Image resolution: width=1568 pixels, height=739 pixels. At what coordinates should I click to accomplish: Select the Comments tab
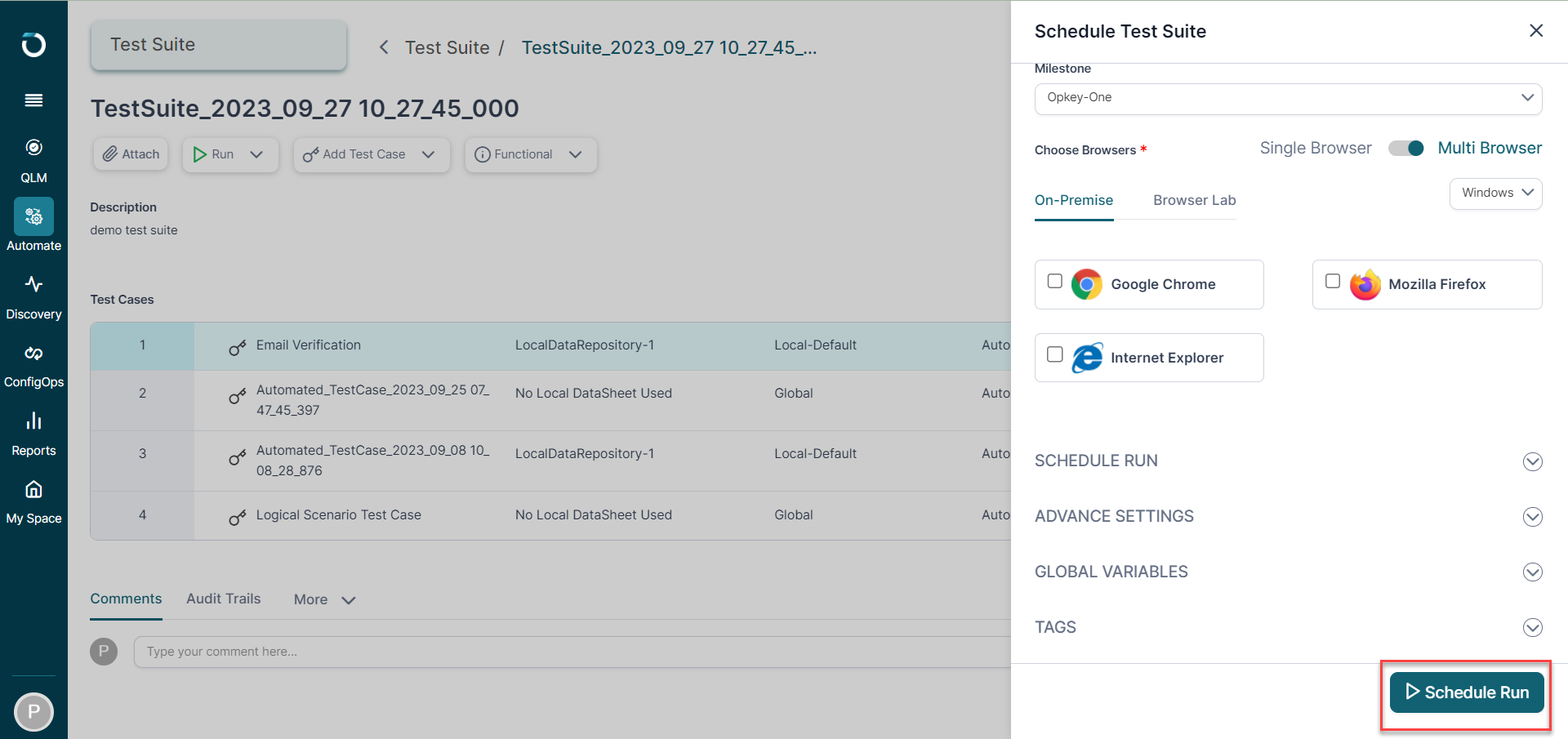tap(126, 599)
